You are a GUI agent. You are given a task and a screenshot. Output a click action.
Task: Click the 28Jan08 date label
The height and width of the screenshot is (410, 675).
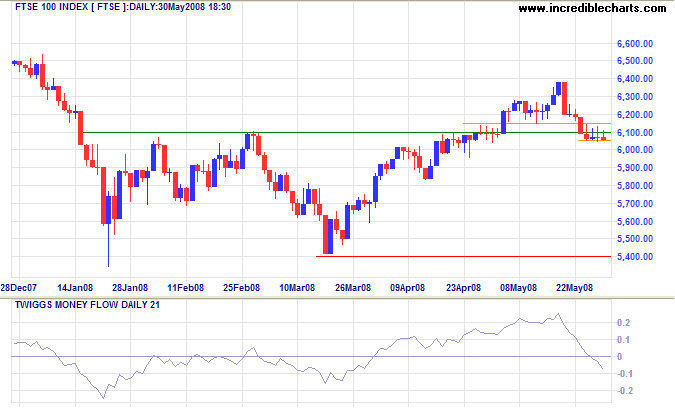point(130,288)
